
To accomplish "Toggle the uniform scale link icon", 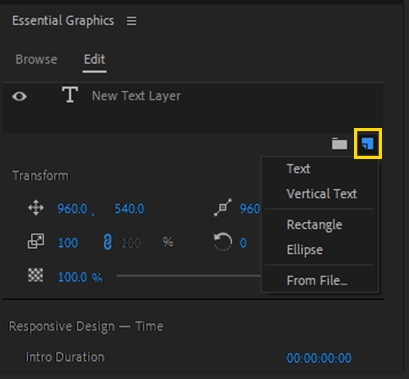I will pos(107,242).
